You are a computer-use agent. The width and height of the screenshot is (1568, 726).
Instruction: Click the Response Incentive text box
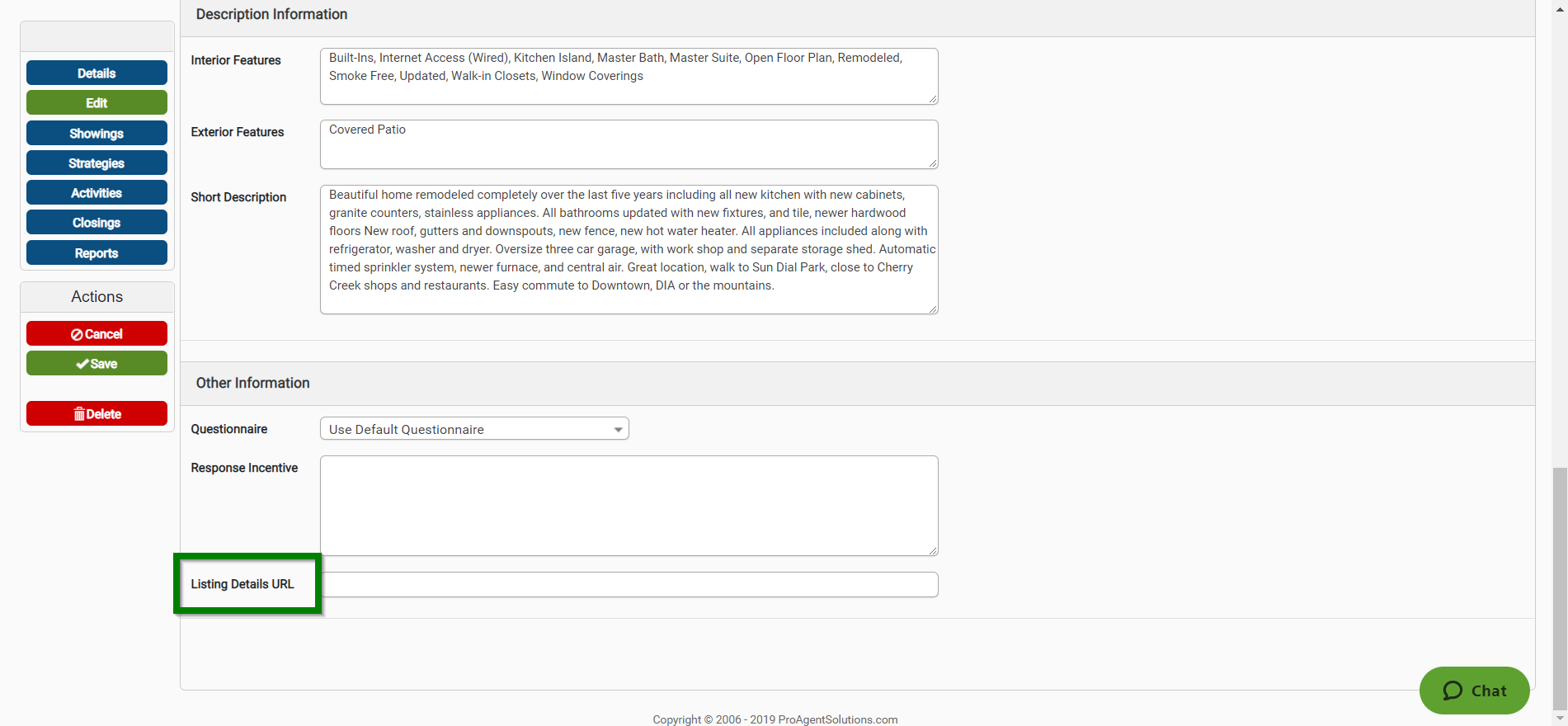point(629,506)
